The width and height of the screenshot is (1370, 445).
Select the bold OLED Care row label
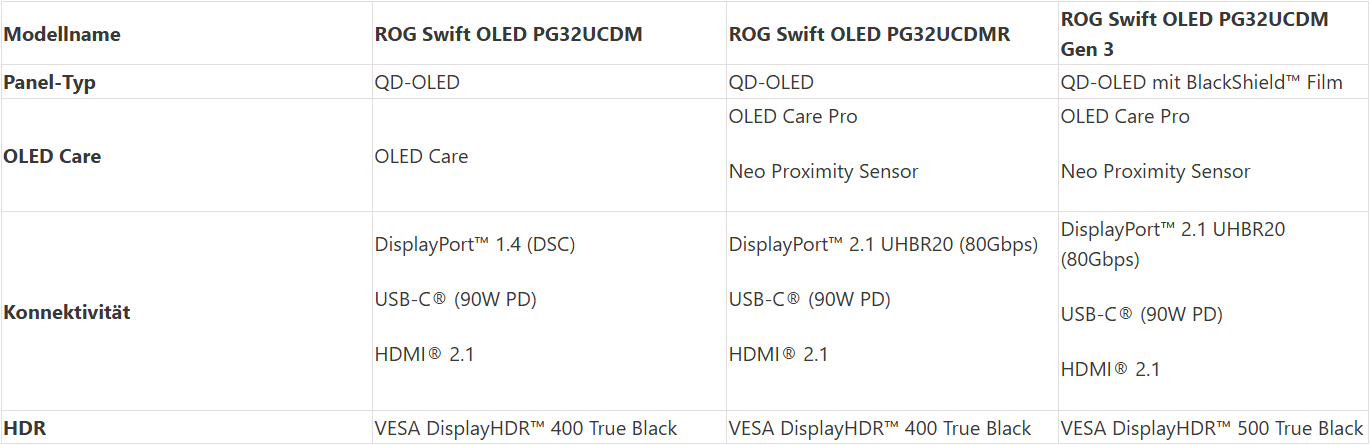52,156
